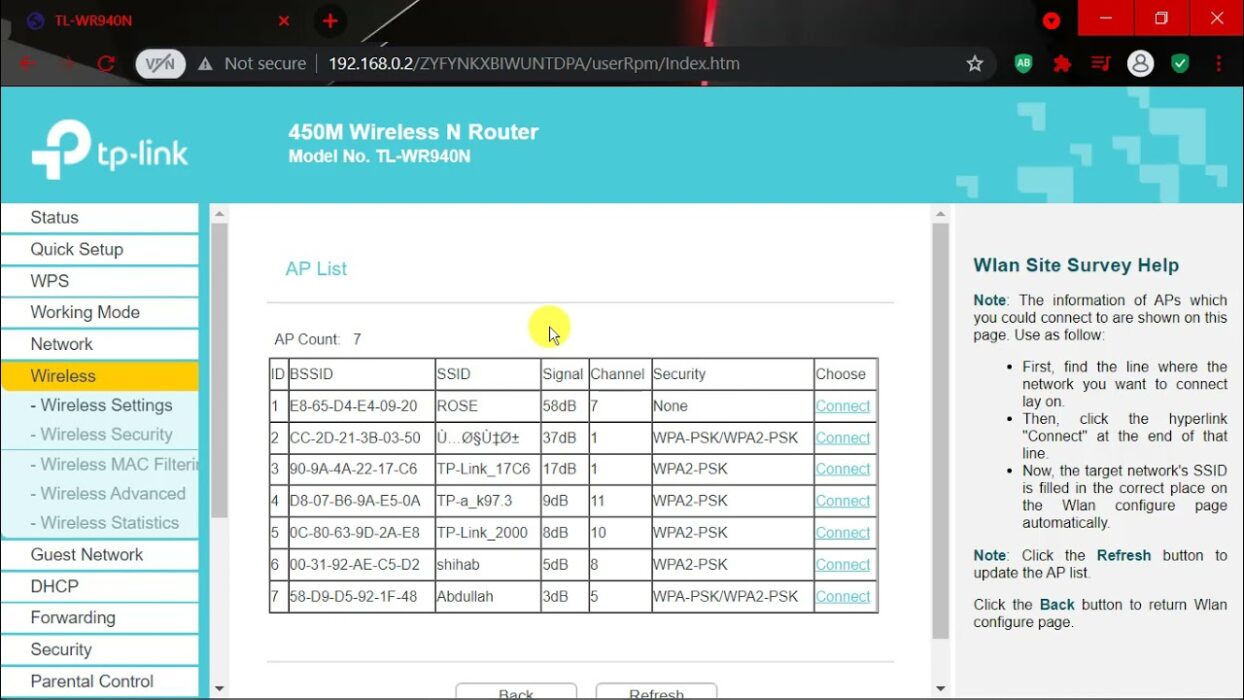Open the browser three-dot menu

[x=1218, y=63]
